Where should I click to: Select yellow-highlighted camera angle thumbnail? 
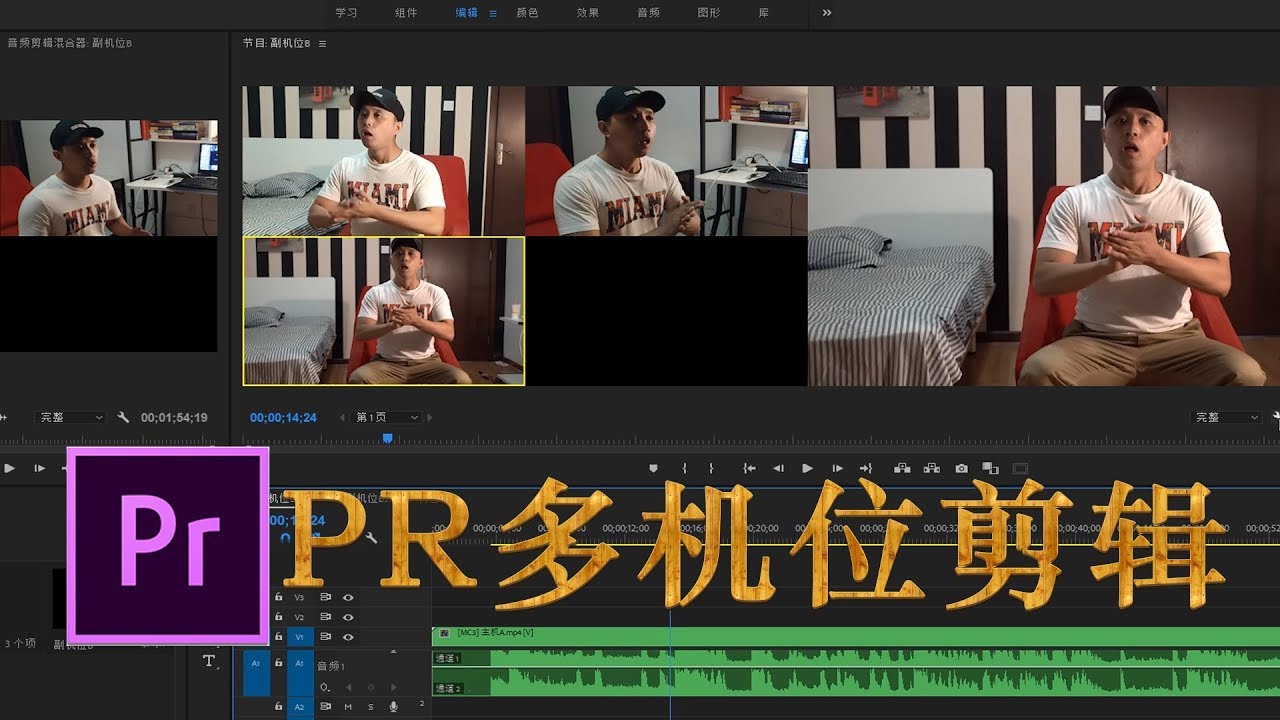(384, 311)
